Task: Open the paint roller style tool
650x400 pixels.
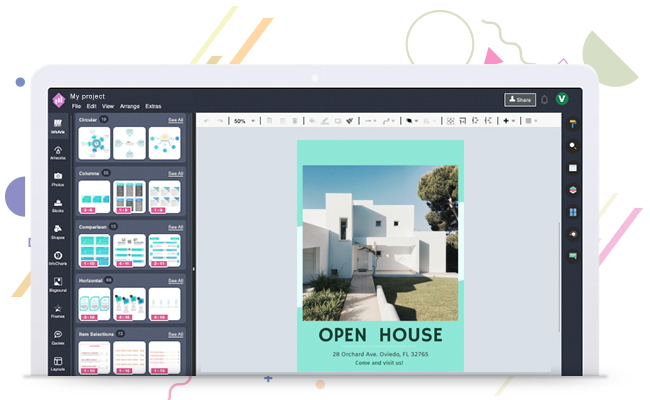Action: (573, 124)
